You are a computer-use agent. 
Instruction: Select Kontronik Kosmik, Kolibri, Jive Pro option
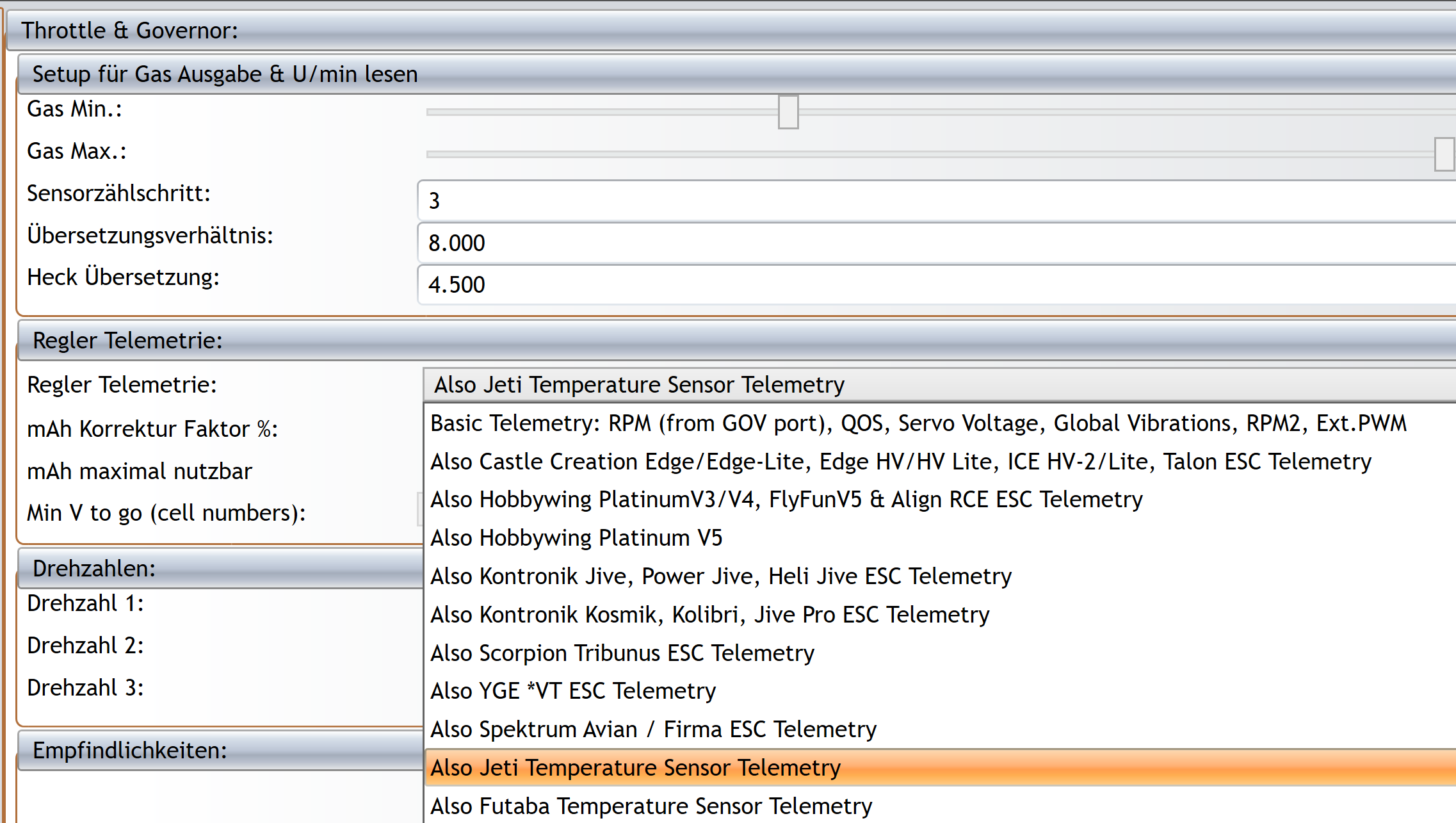(x=709, y=615)
